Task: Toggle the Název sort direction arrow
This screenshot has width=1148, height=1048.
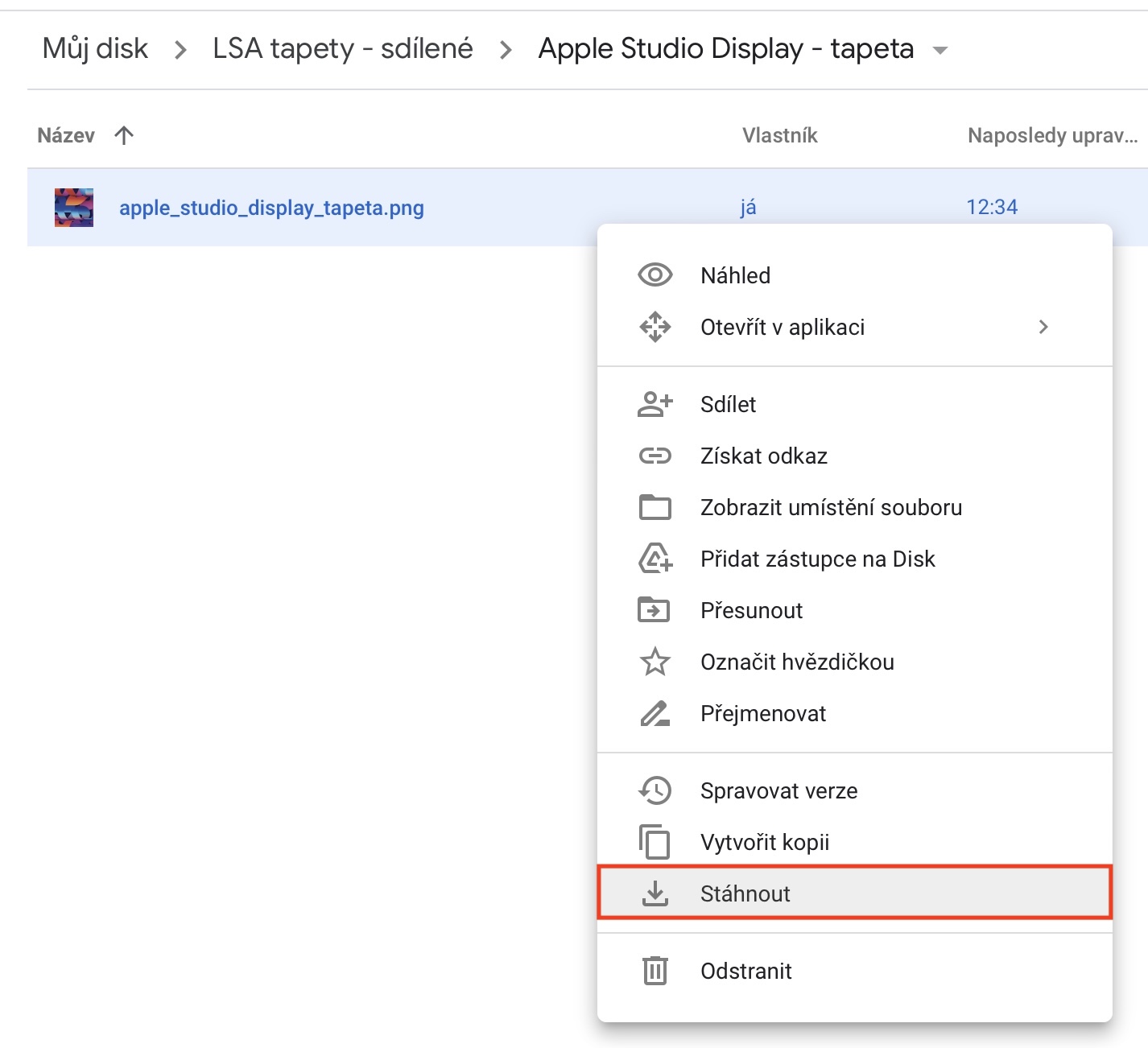Action: (x=124, y=135)
